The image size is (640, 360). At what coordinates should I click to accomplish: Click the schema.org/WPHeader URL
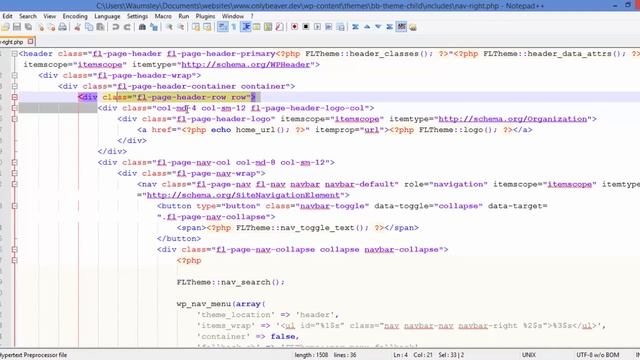tap(246, 64)
